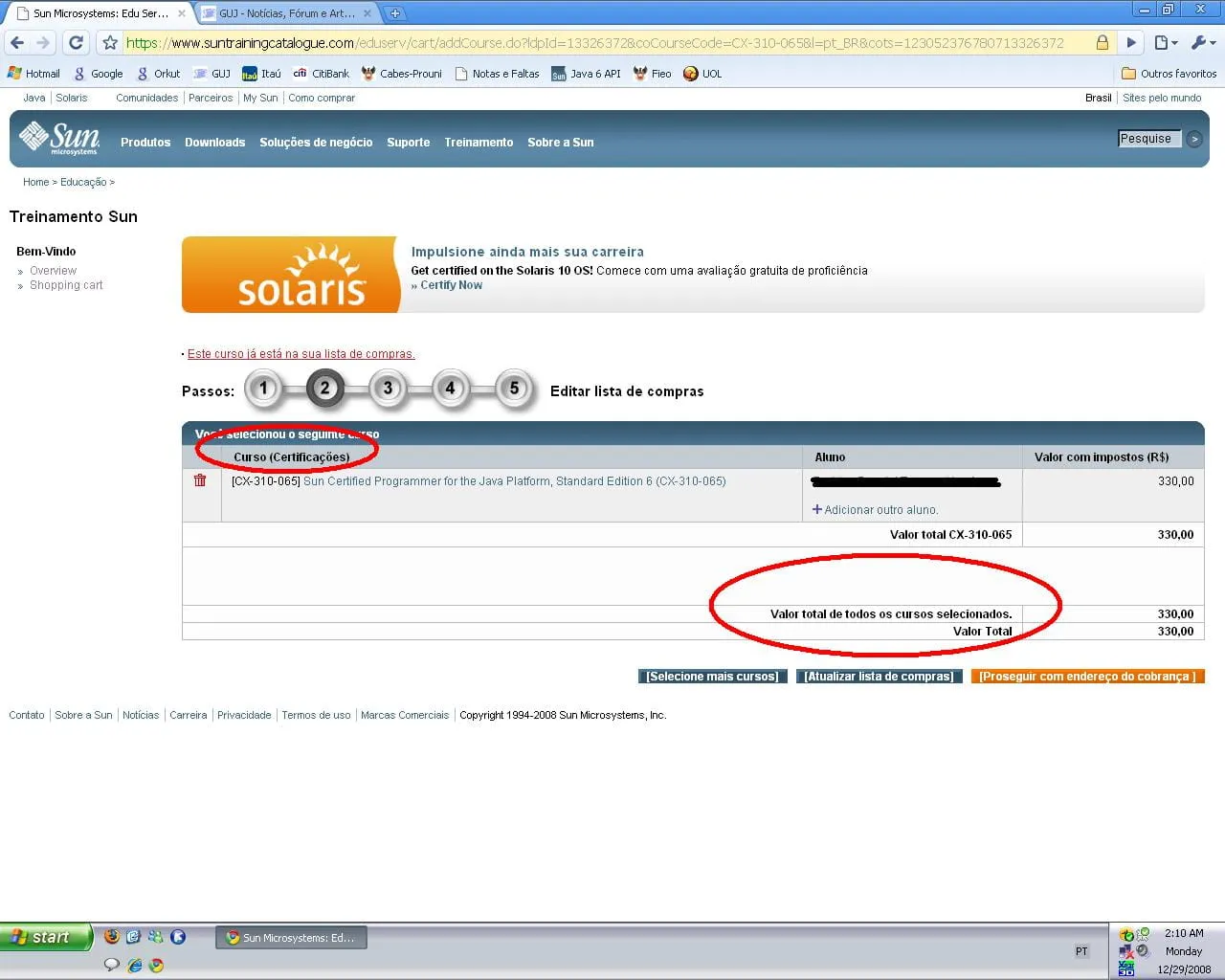Open the Google bookmark
This screenshot has height=980, width=1225.
point(99,74)
